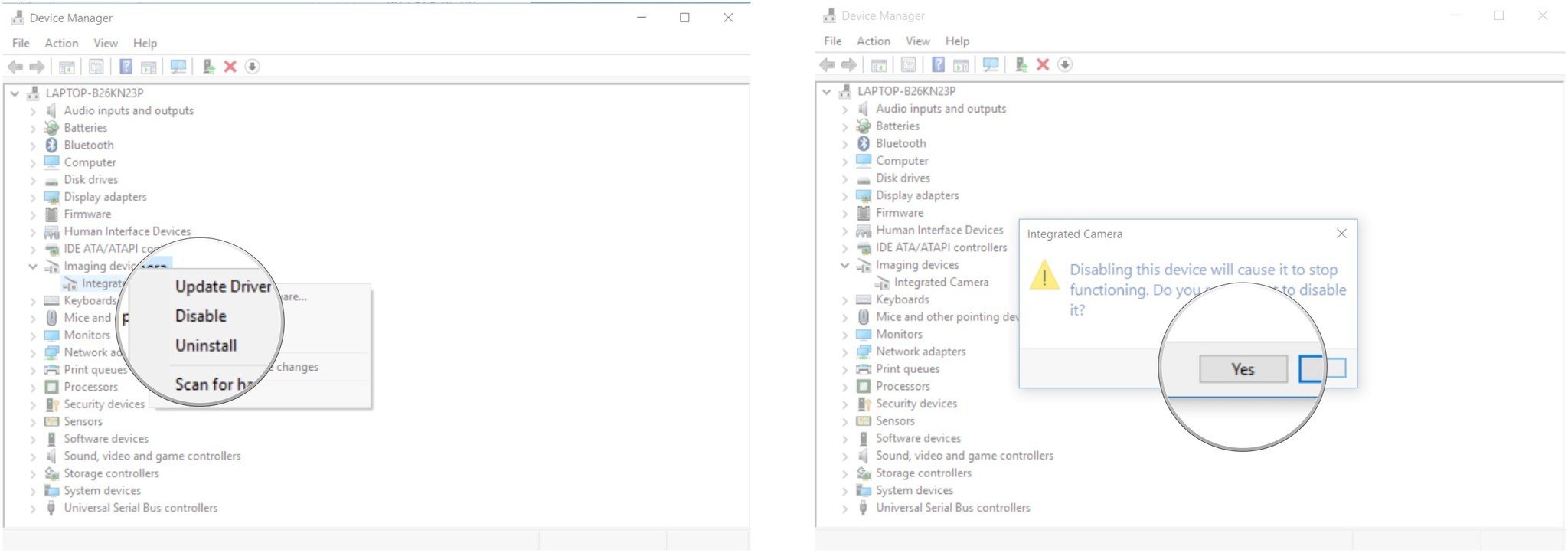Expand Audio inputs and outputs in left window
Viewport: 1568px width, 553px height.
tap(33, 111)
